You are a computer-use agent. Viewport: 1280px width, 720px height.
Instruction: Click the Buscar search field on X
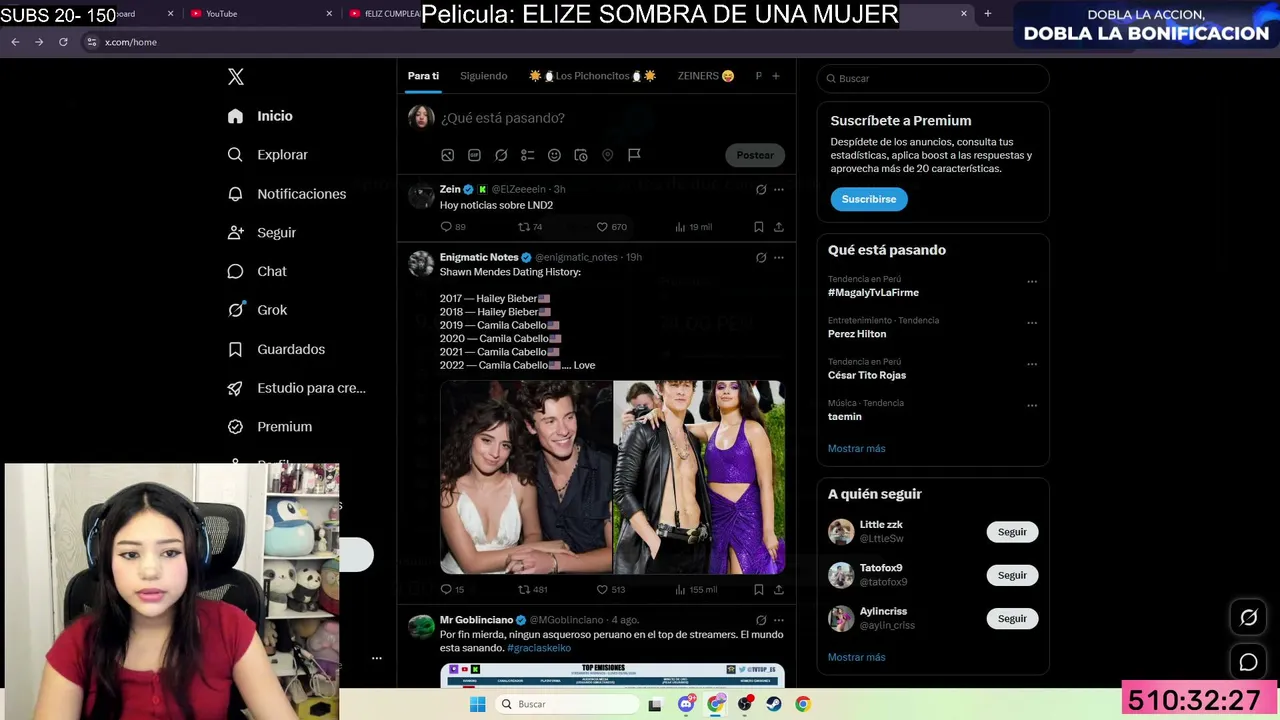point(933,78)
